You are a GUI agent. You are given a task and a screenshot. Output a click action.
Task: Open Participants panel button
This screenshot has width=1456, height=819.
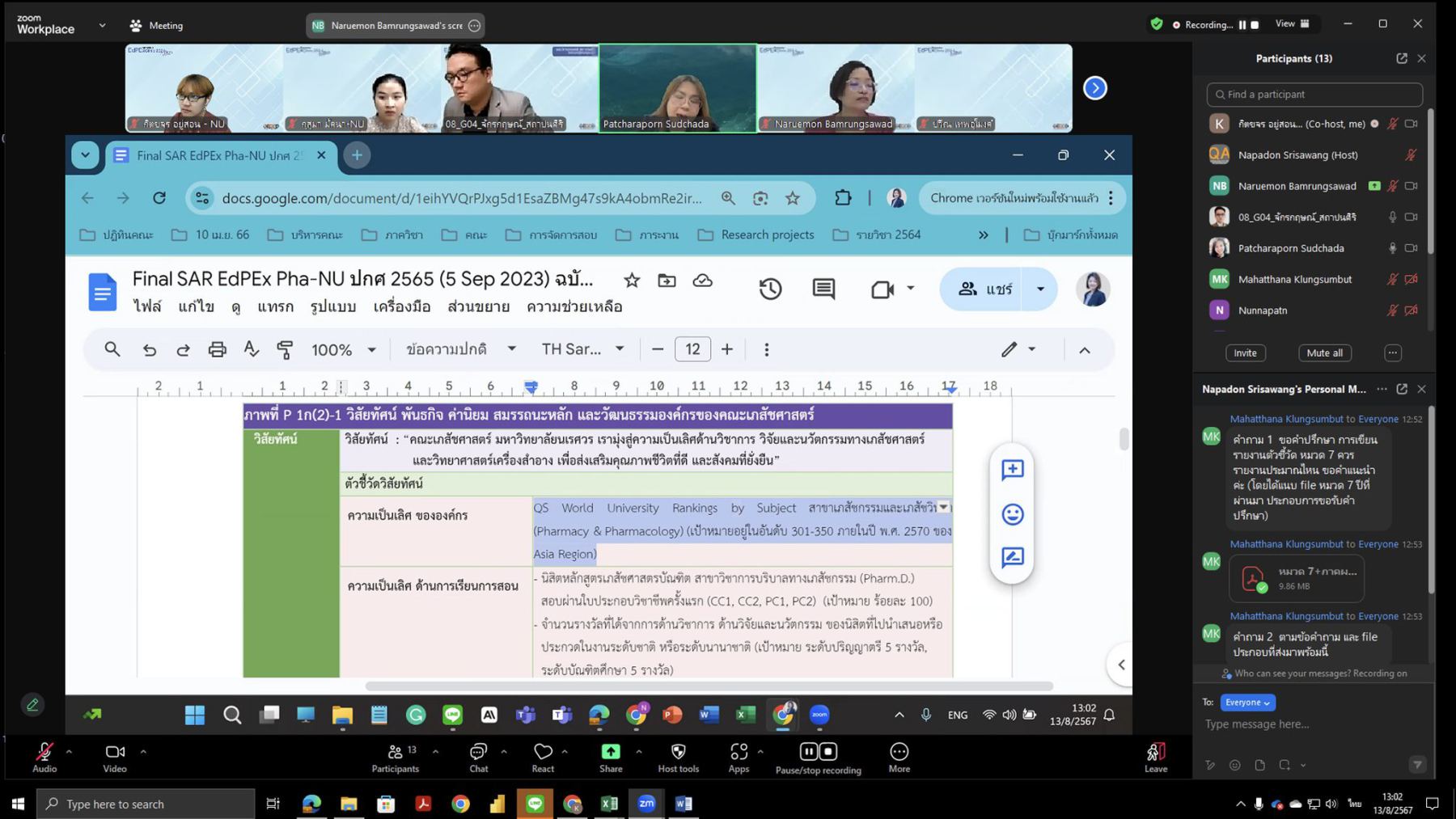[396, 758]
